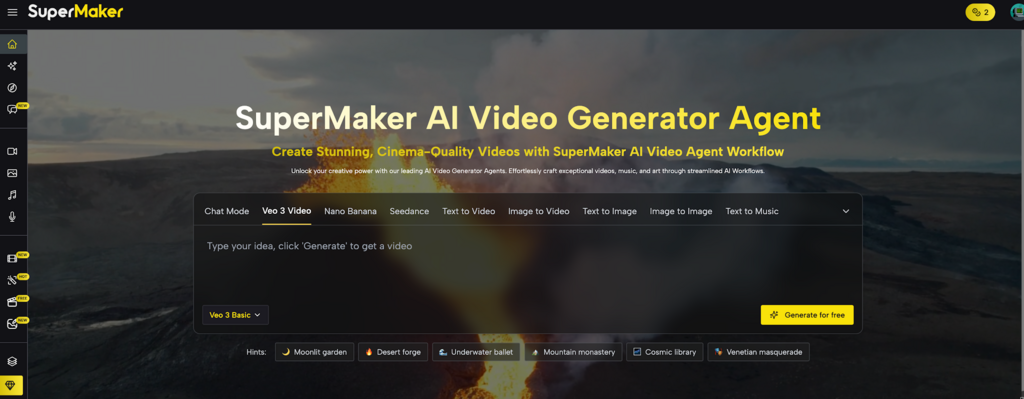Click the 'Hints:' label

256,352
